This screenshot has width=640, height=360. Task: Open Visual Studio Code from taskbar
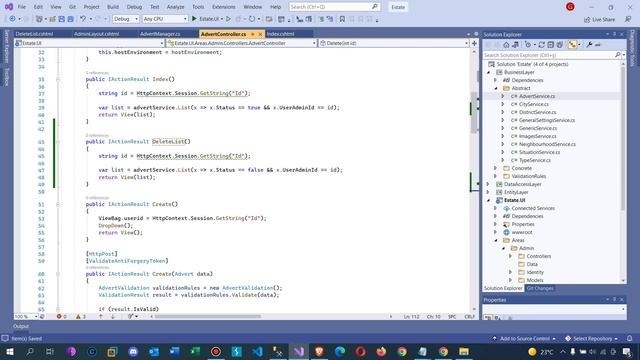(x=257, y=351)
